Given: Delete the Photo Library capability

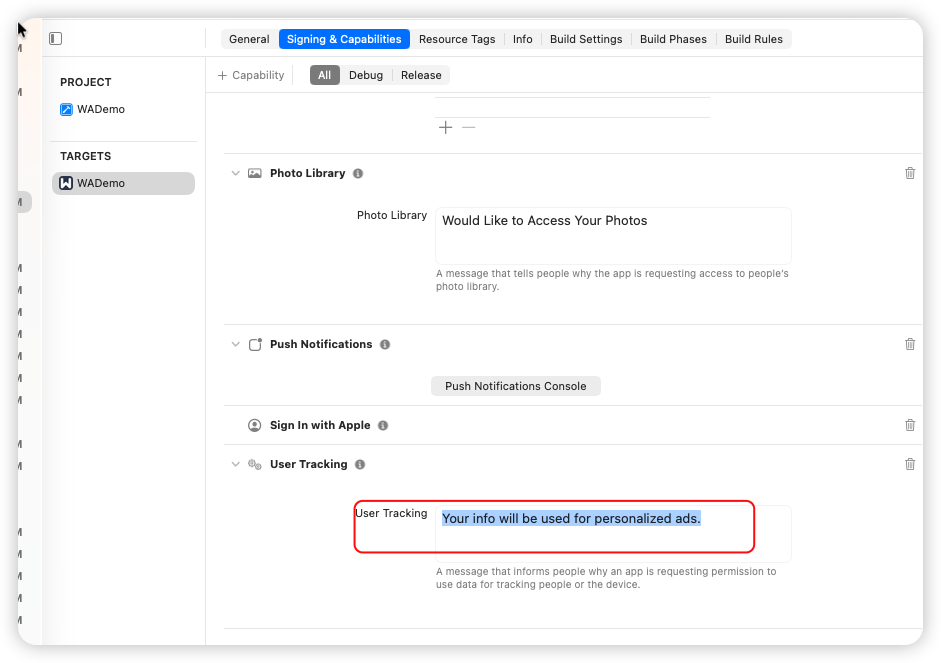Looking at the screenshot, I should pos(910,173).
